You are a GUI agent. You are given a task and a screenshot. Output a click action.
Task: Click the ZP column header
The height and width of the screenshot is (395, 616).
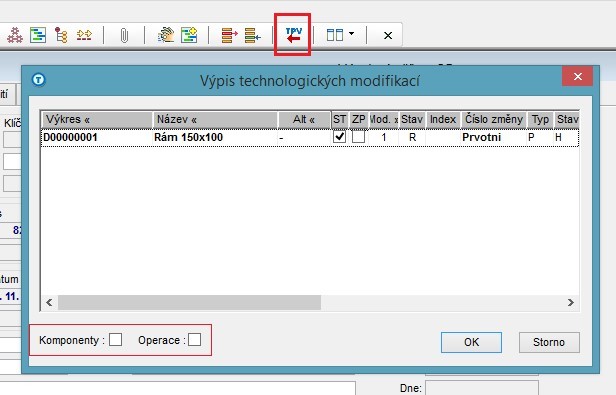tap(358, 119)
